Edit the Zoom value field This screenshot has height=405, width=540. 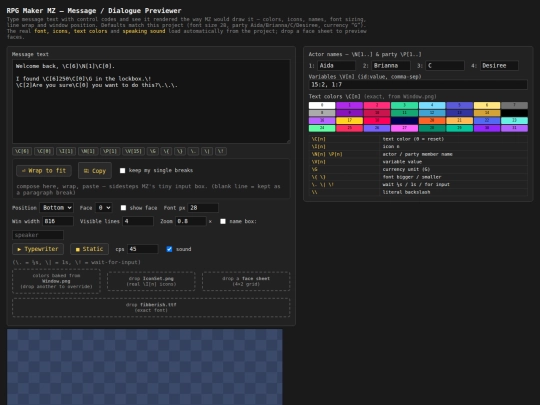191,221
